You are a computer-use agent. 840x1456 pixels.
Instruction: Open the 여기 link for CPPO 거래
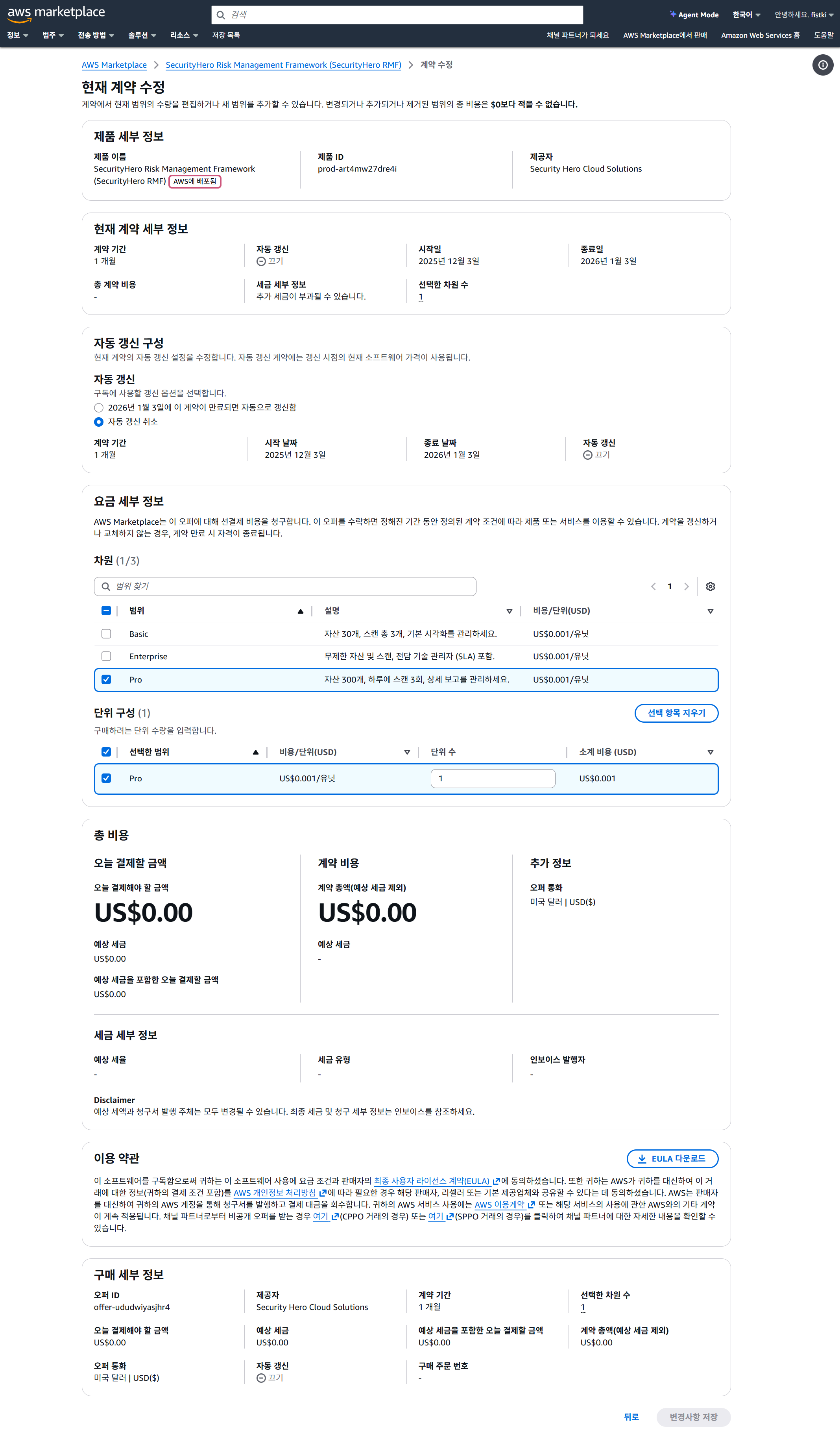(325, 1217)
